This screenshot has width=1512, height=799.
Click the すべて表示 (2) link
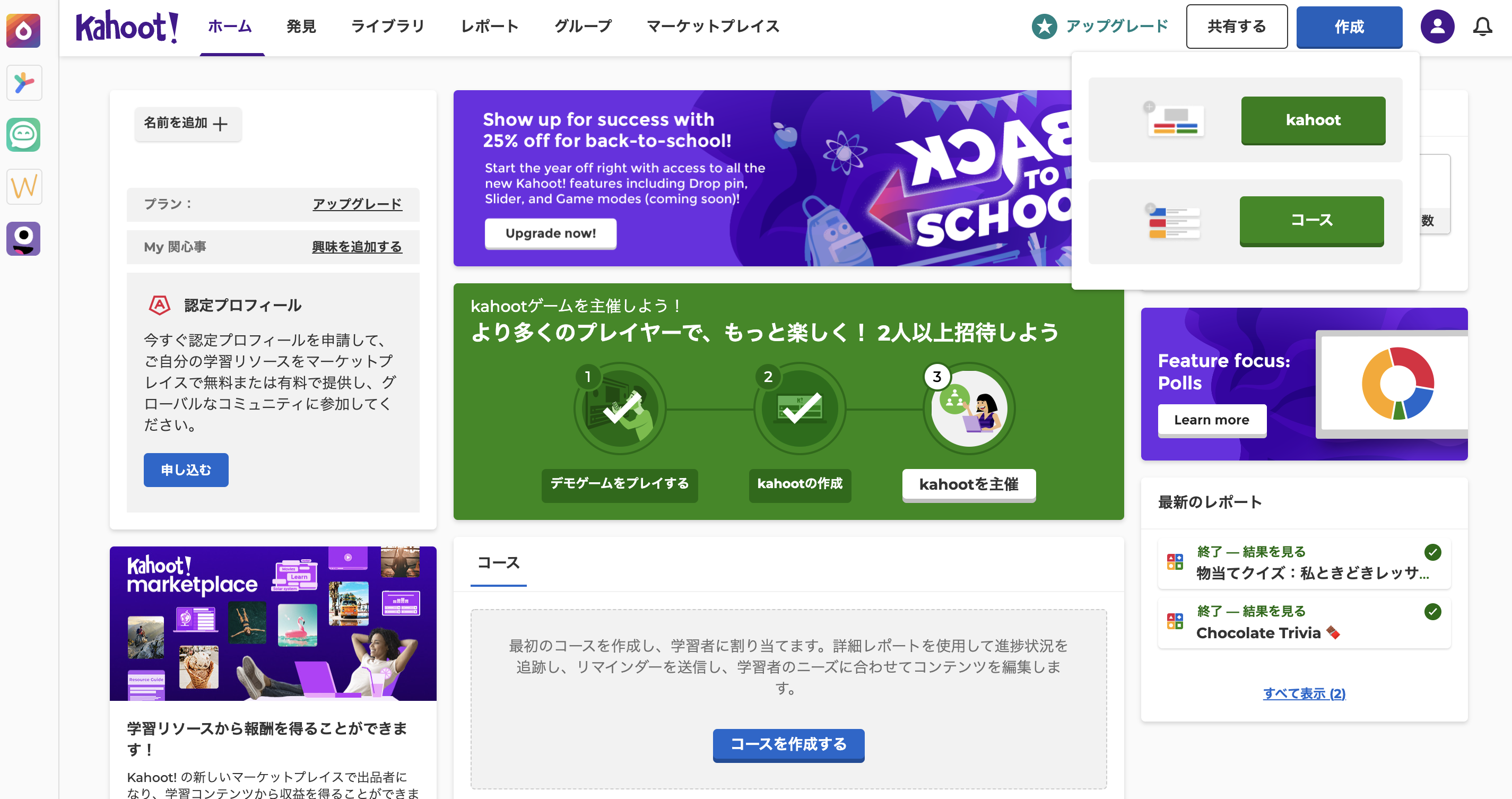pyautogui.click(x=1304, y=693)
